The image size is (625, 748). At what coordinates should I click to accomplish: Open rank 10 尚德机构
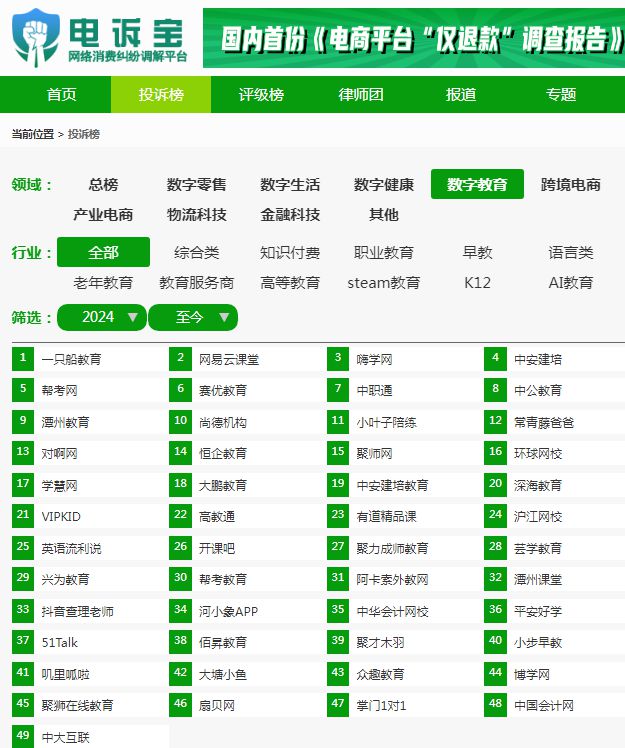pyautogui.click(x=223, y=422)
